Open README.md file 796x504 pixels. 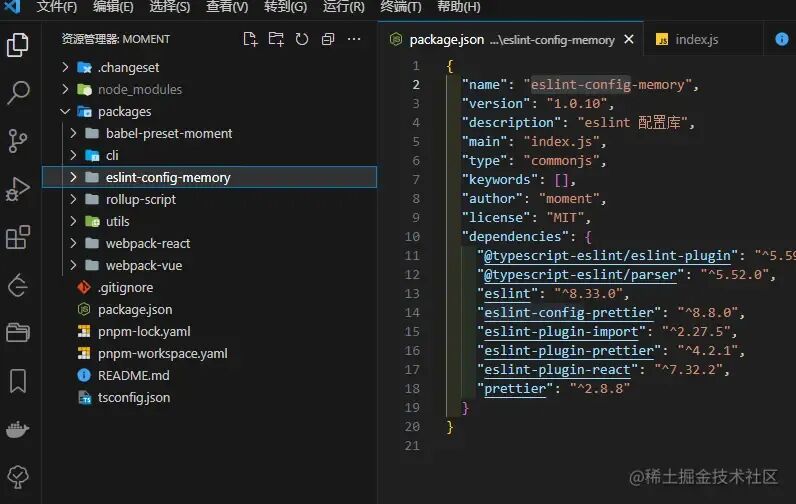134,375
